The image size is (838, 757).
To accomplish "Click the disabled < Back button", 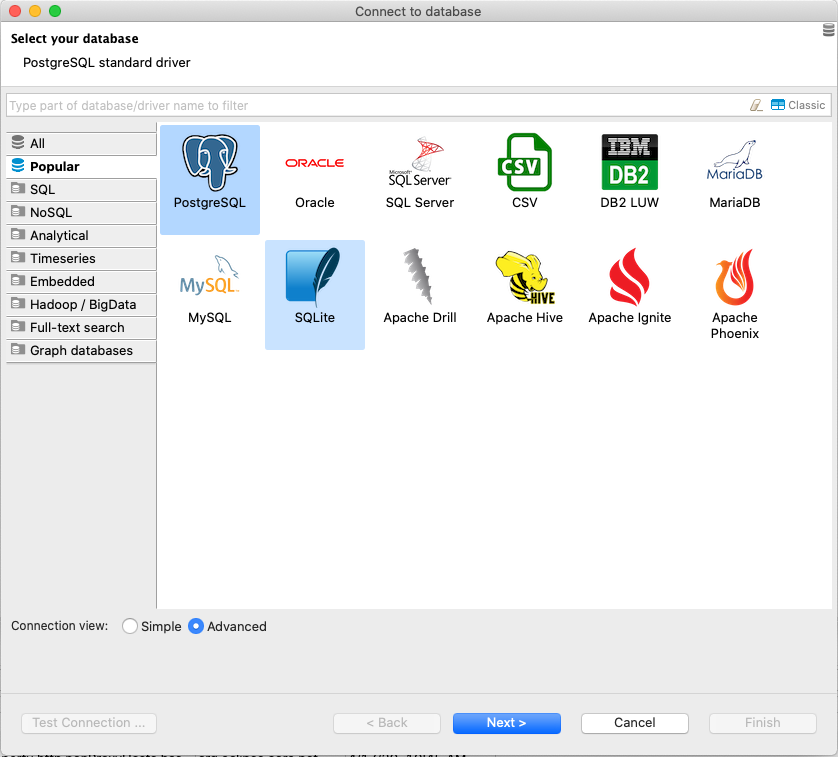I will point(387,723).
